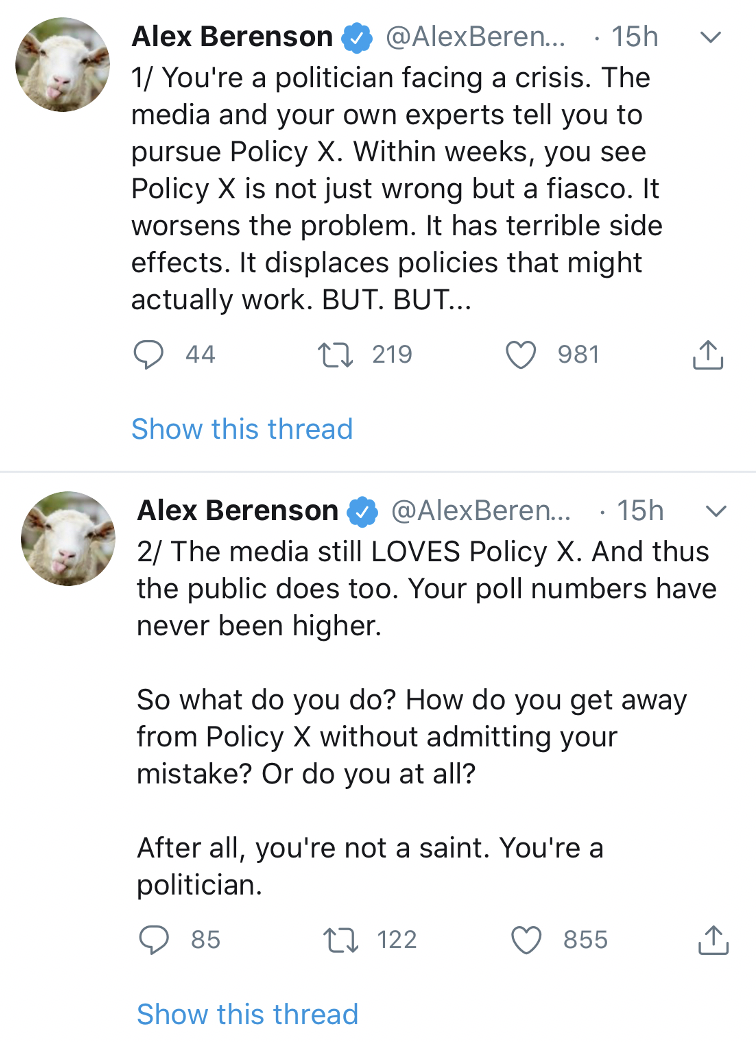Open the dropdown chevron on first tweet
This screenshot has height=1046, width=756.
tap(710, 38)
